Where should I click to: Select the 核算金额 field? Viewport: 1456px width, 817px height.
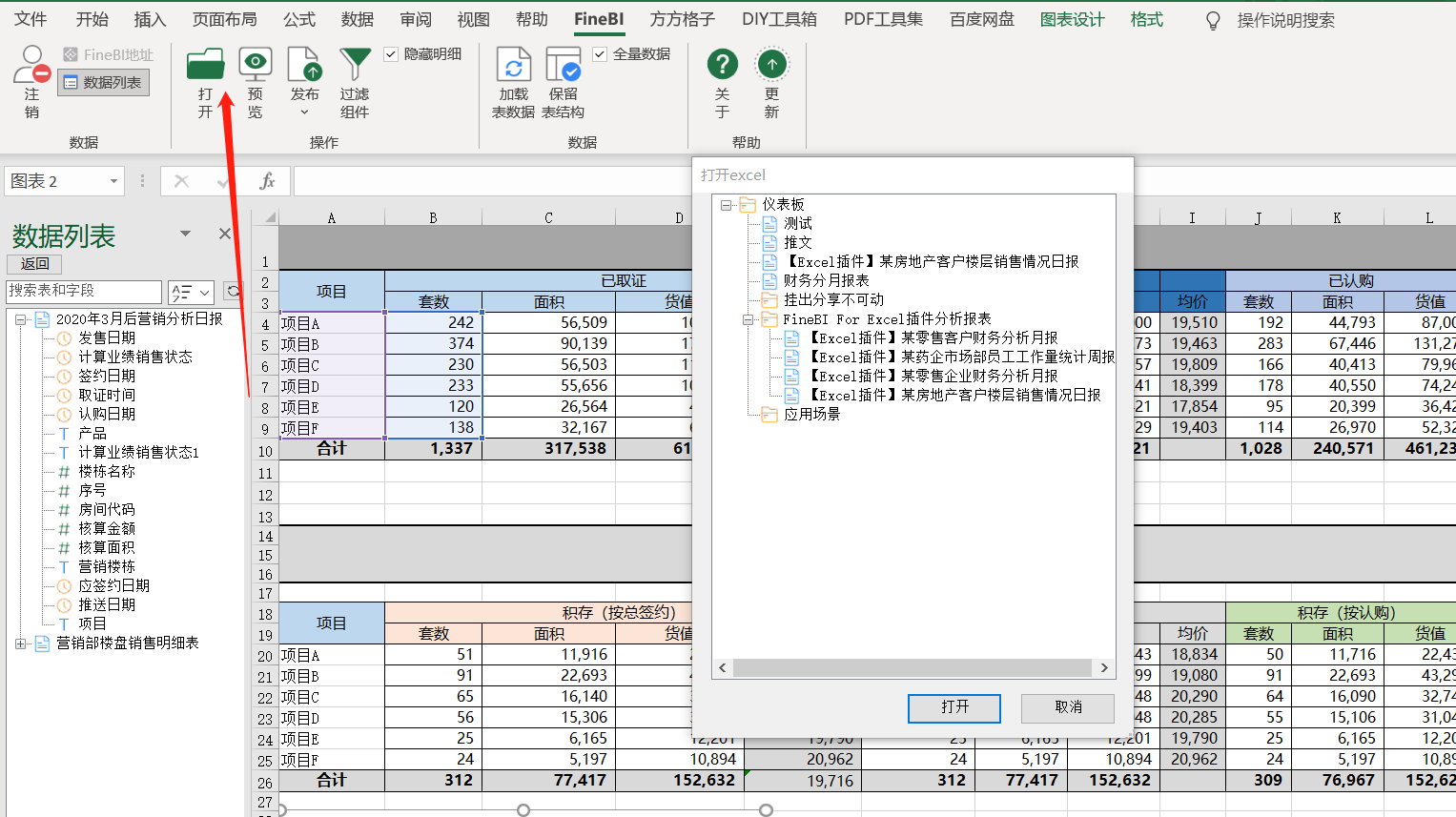(x=107, y=529)
